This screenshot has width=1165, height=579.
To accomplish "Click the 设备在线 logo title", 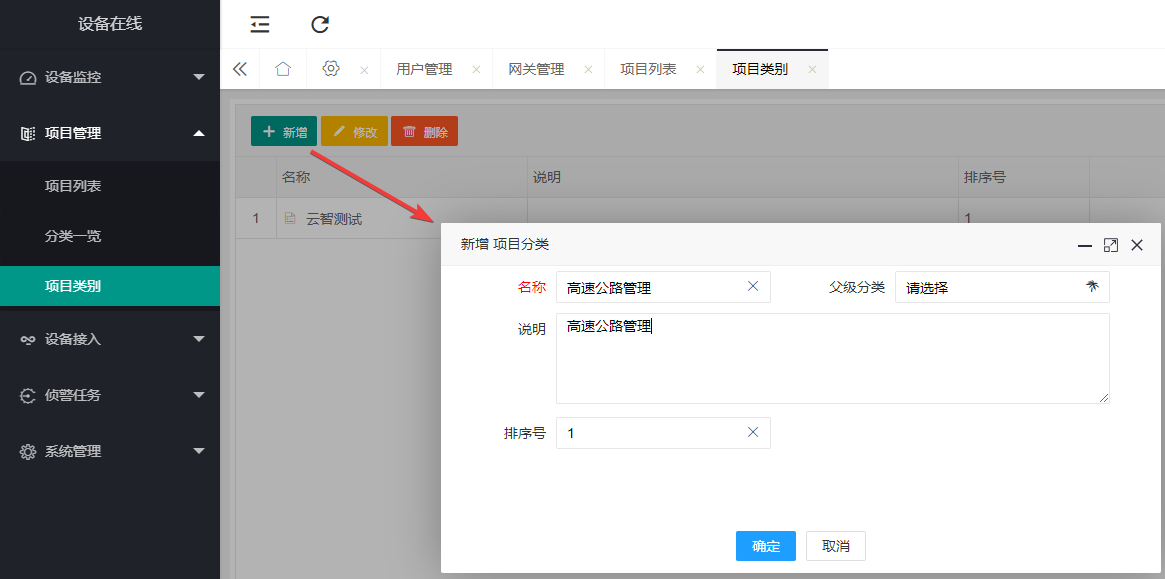I will [x=110, y=25].
